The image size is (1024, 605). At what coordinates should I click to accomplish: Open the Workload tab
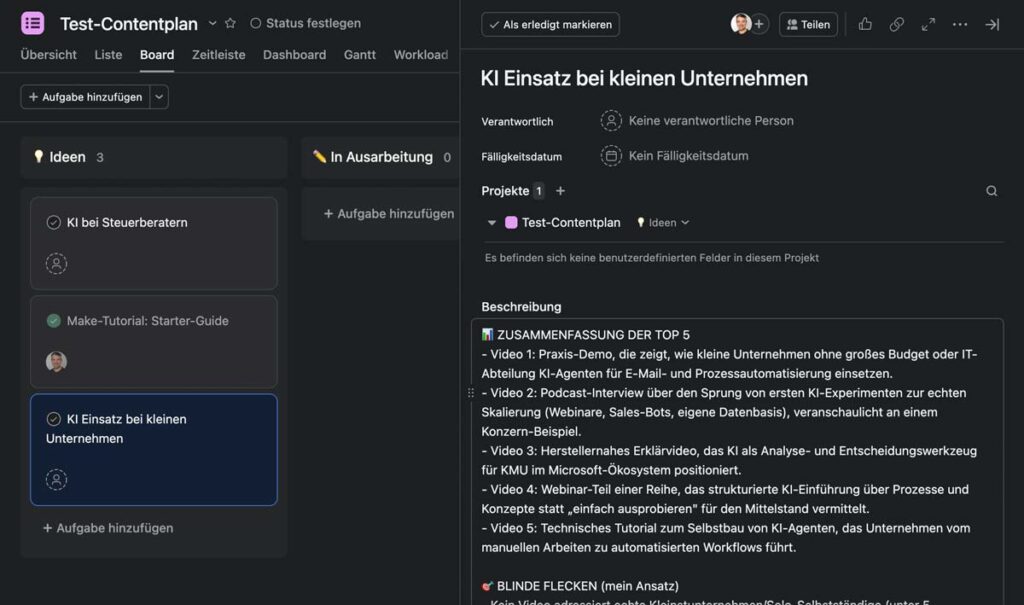click(421, 55)
